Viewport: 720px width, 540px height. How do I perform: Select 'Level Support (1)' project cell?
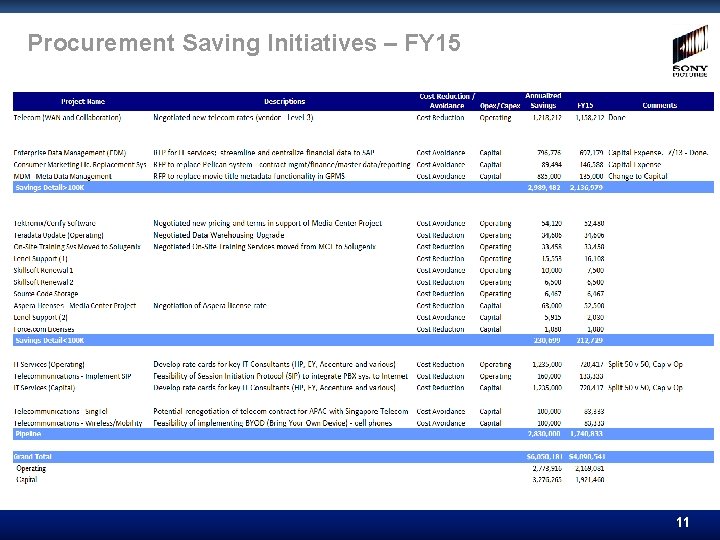tap(41, 259)
